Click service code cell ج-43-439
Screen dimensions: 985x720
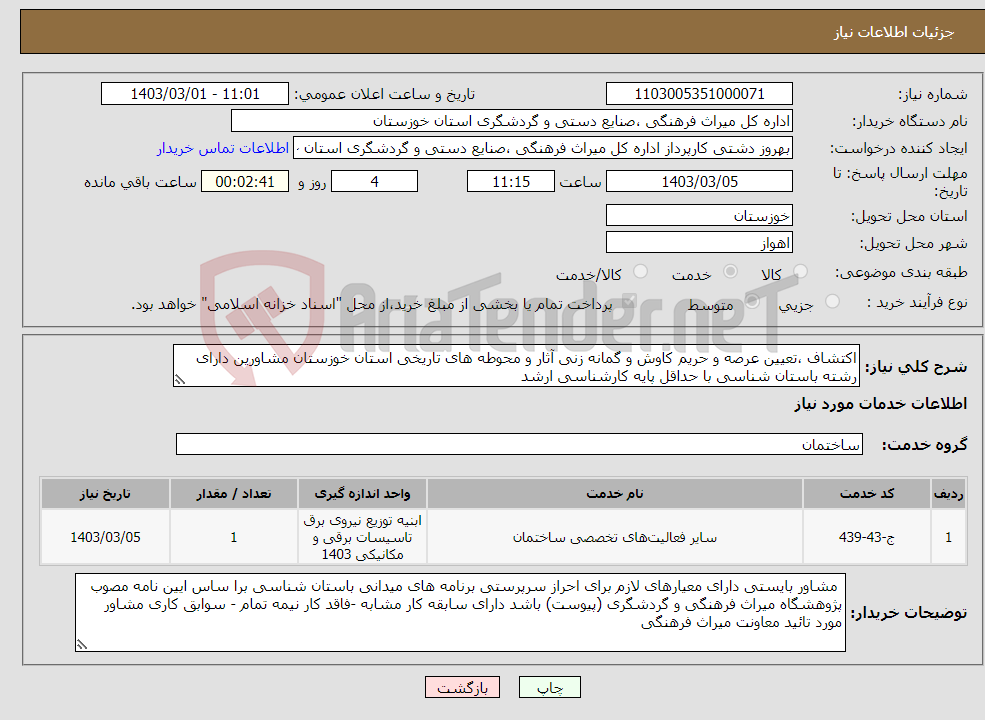867,537
